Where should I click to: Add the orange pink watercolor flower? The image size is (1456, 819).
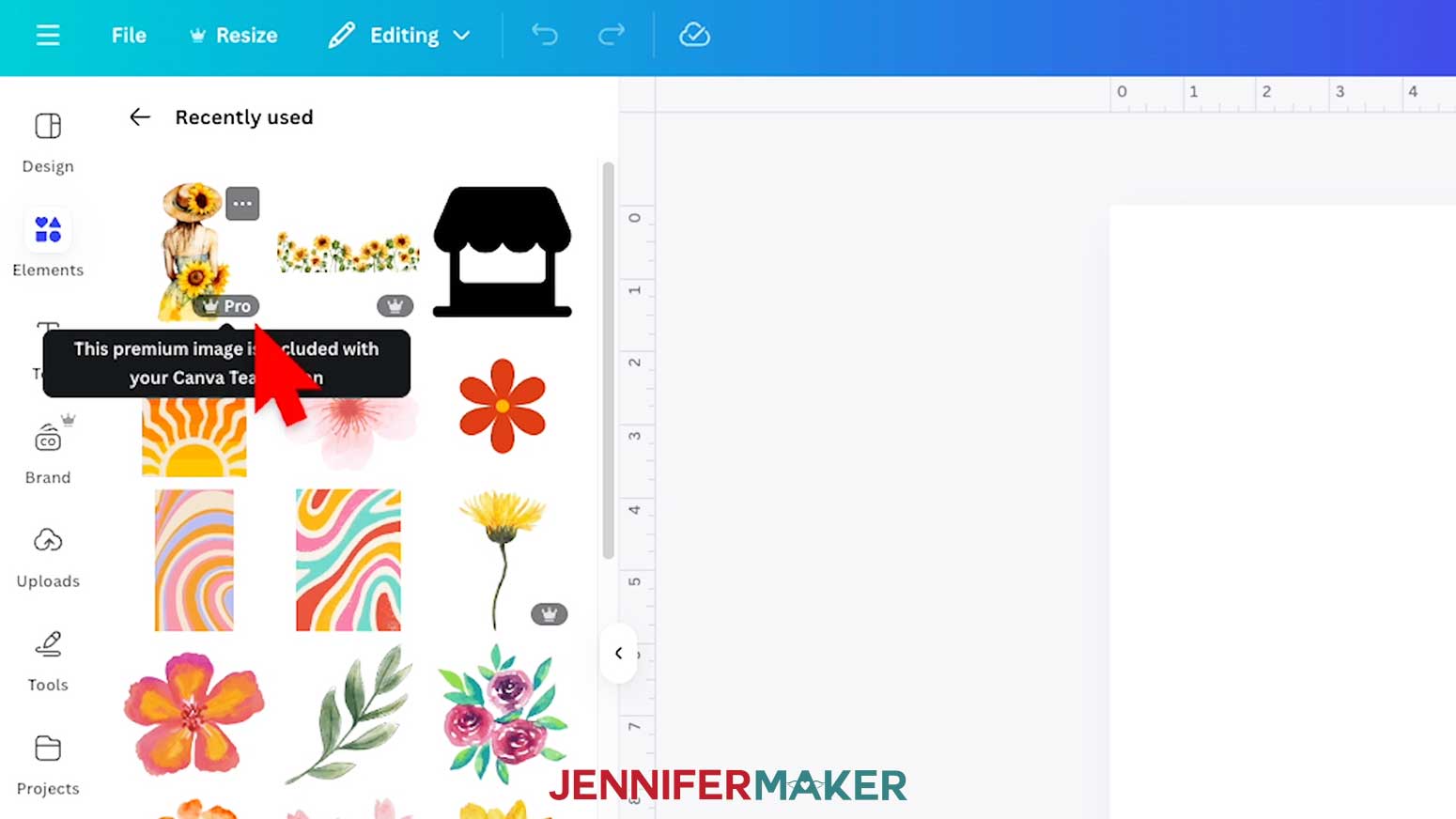(194, 714)
